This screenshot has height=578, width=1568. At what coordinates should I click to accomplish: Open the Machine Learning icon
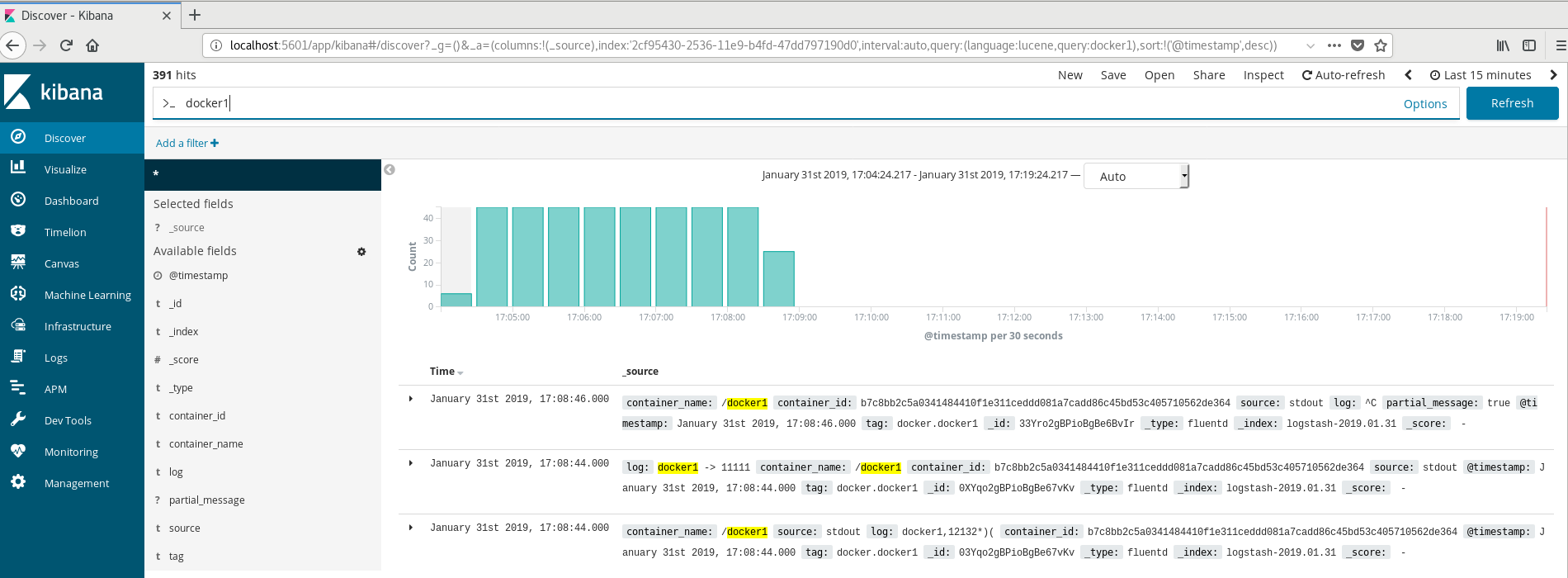coord(18,293)
